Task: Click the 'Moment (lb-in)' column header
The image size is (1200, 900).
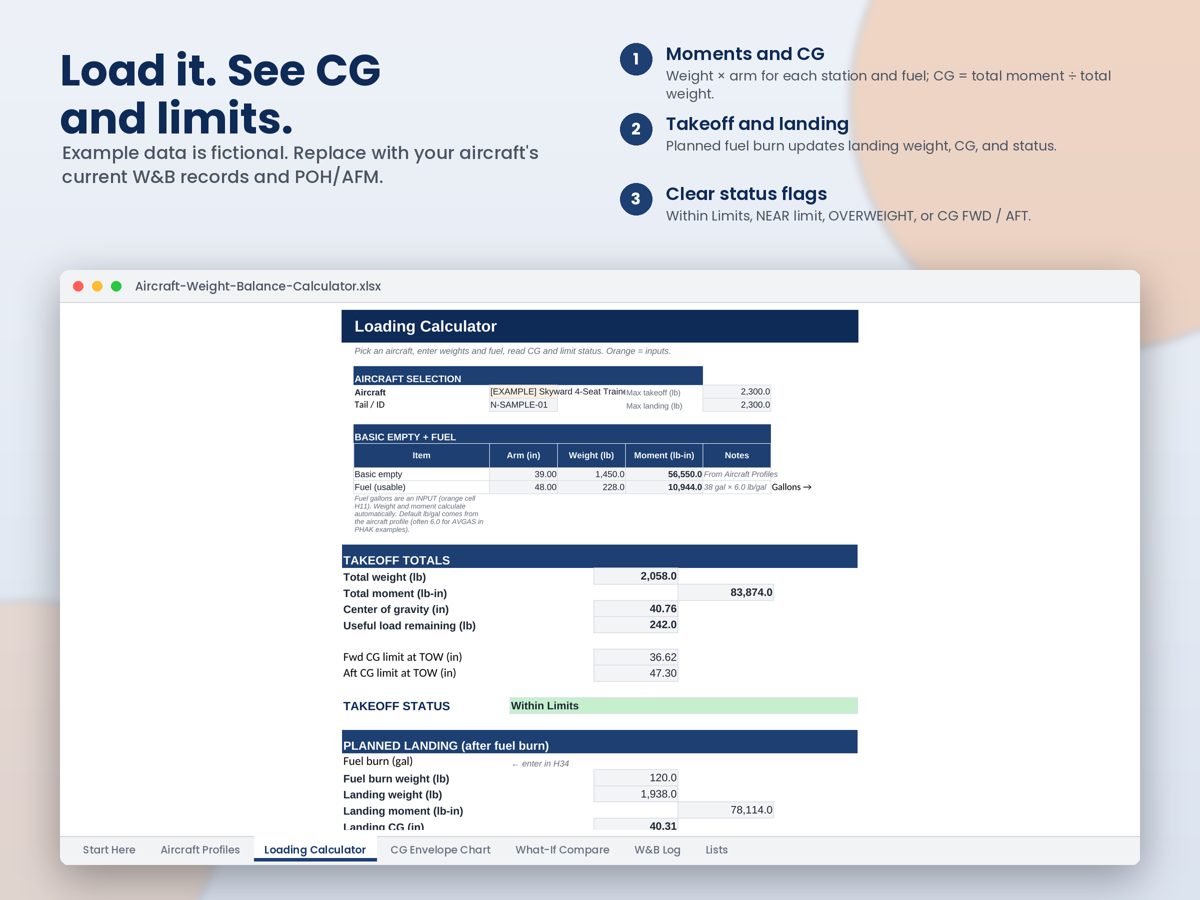Action: (664, 455)
